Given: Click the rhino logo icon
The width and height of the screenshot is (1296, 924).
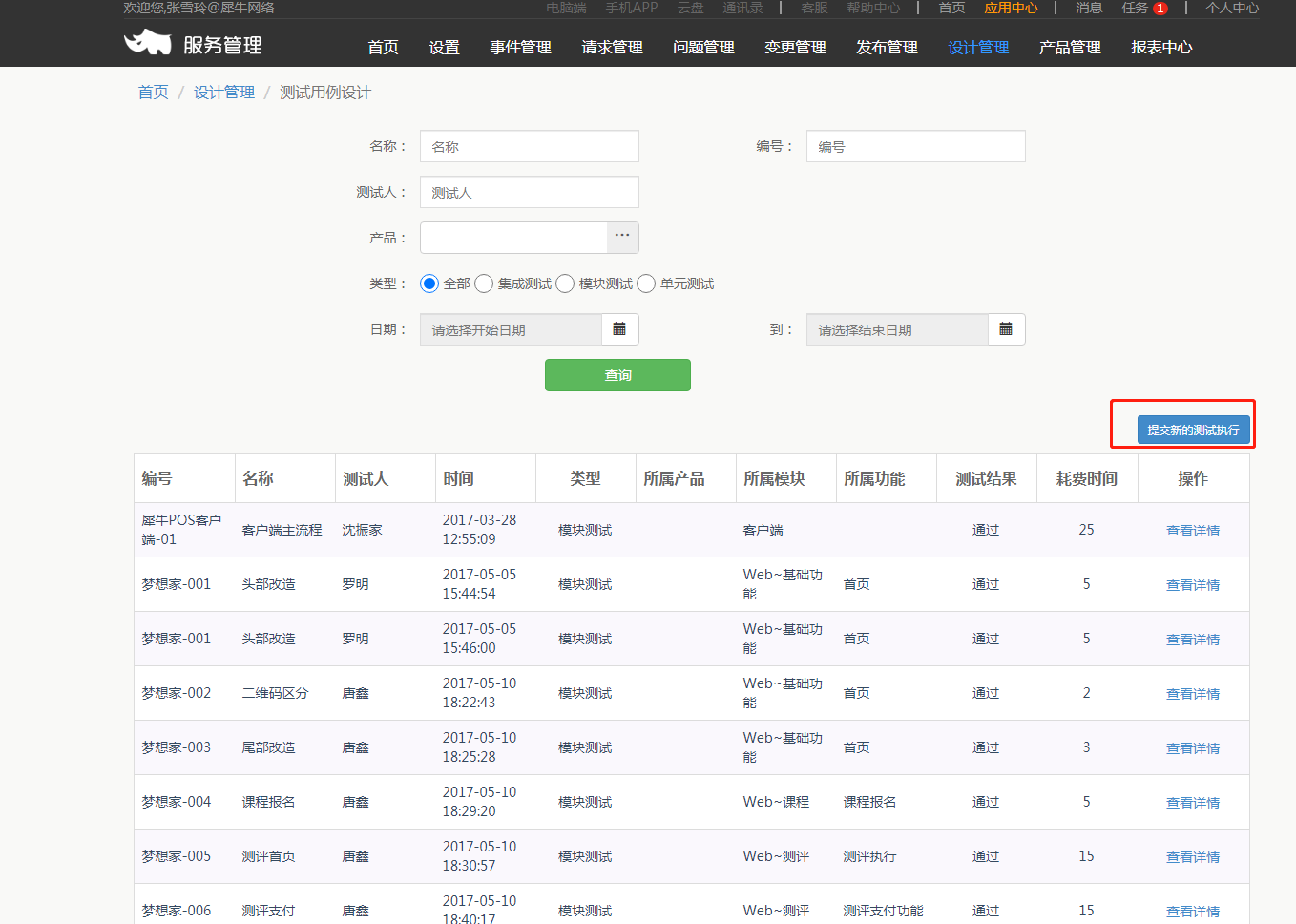Looking at the screenshot, I should [147, 42].
